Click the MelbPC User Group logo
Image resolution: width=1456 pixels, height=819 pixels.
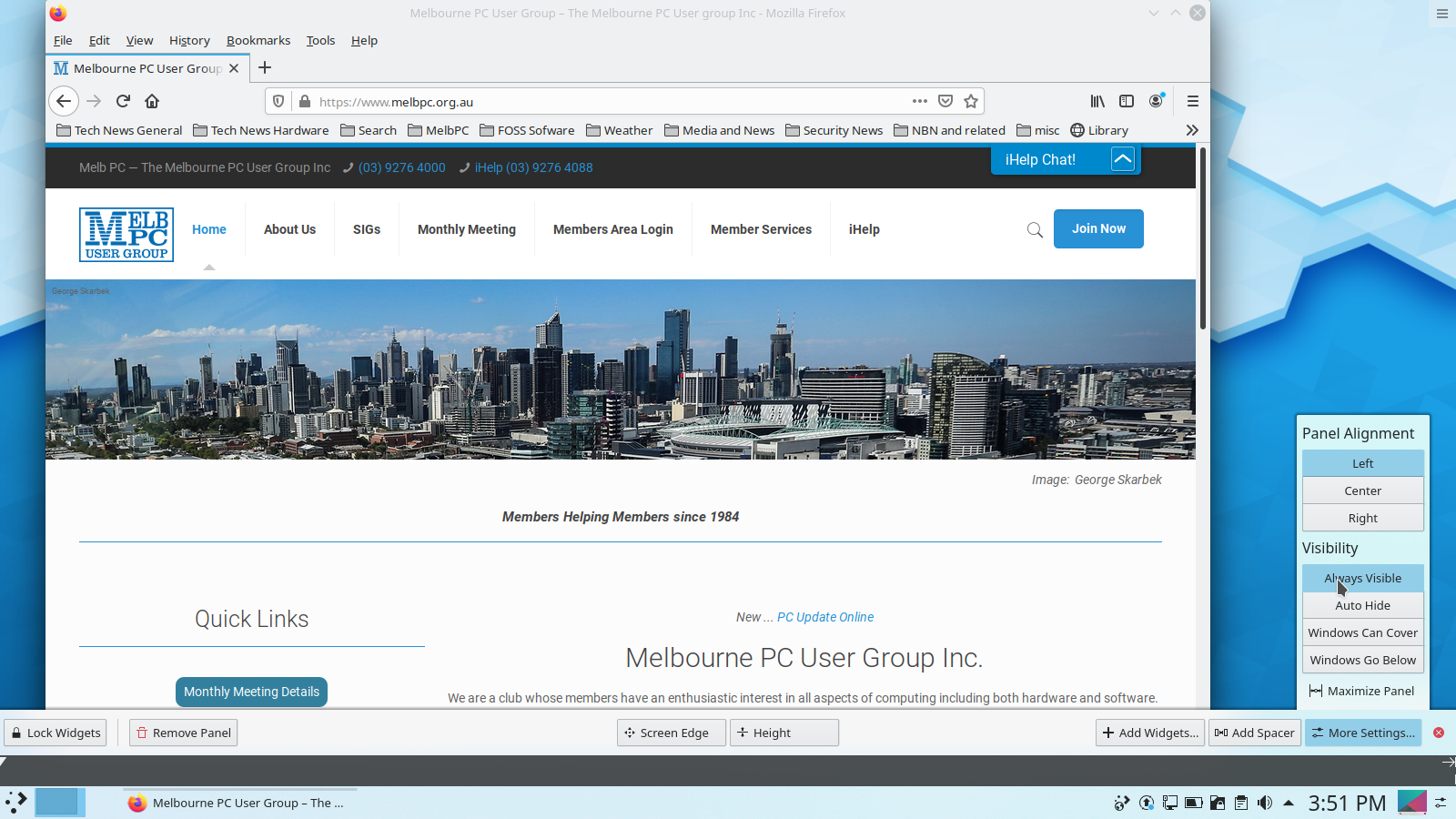tap(126, 235)
